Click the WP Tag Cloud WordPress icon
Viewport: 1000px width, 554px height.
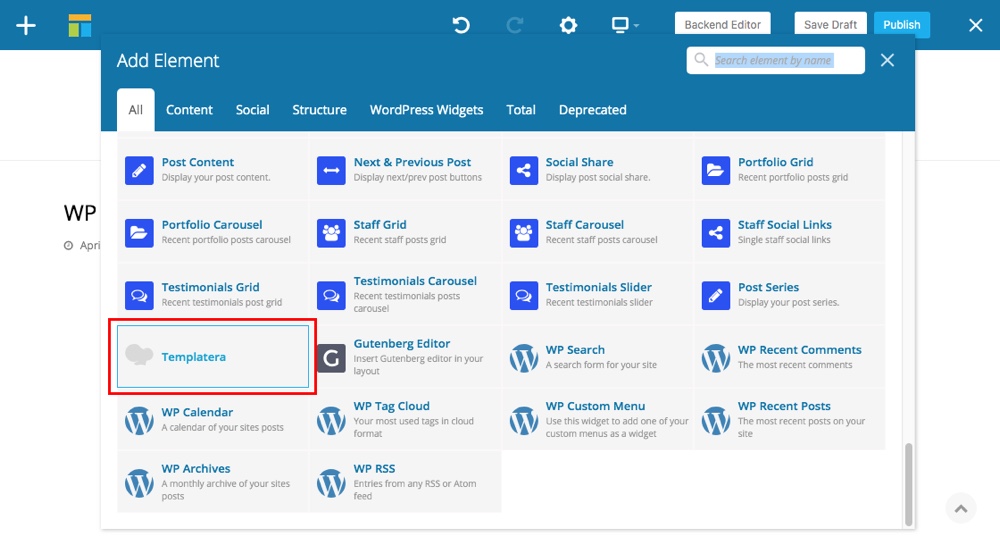(x=331, y=420)
